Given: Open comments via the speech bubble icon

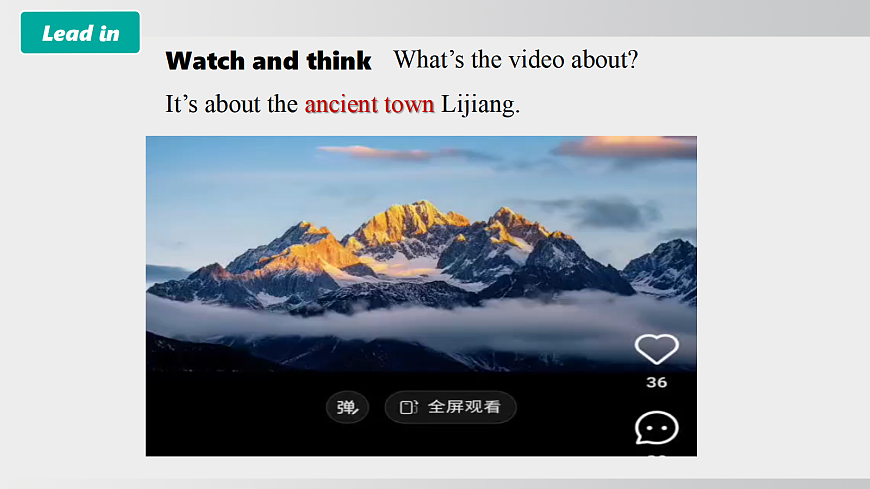Looking at the screenshot, I should tap(656, 428).
